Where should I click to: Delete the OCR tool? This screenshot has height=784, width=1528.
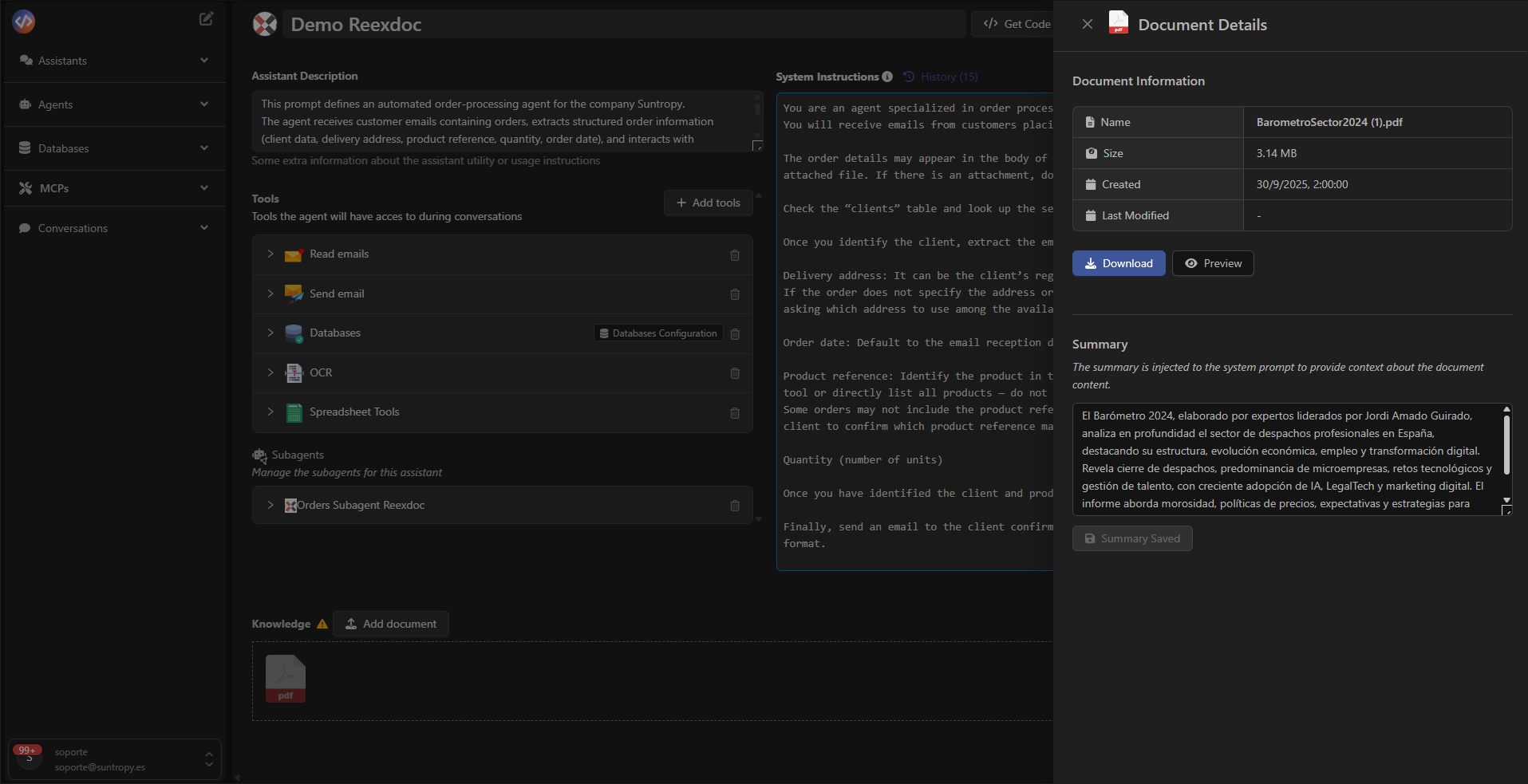[735, 373]
